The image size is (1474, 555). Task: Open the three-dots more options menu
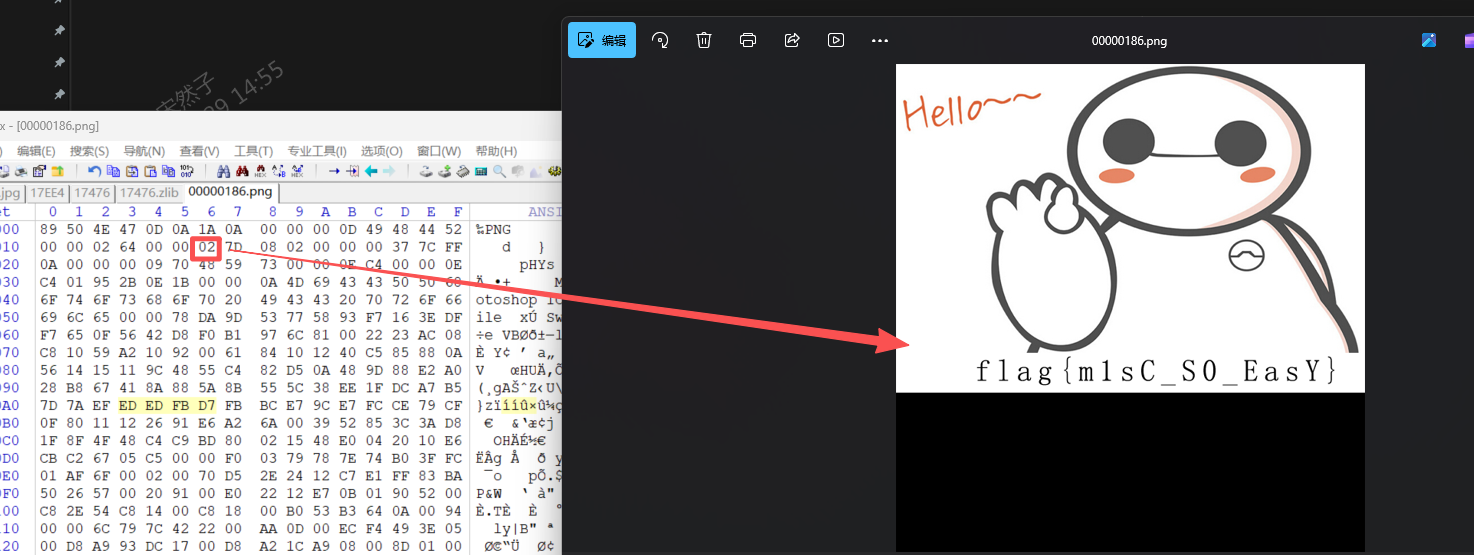880,41
